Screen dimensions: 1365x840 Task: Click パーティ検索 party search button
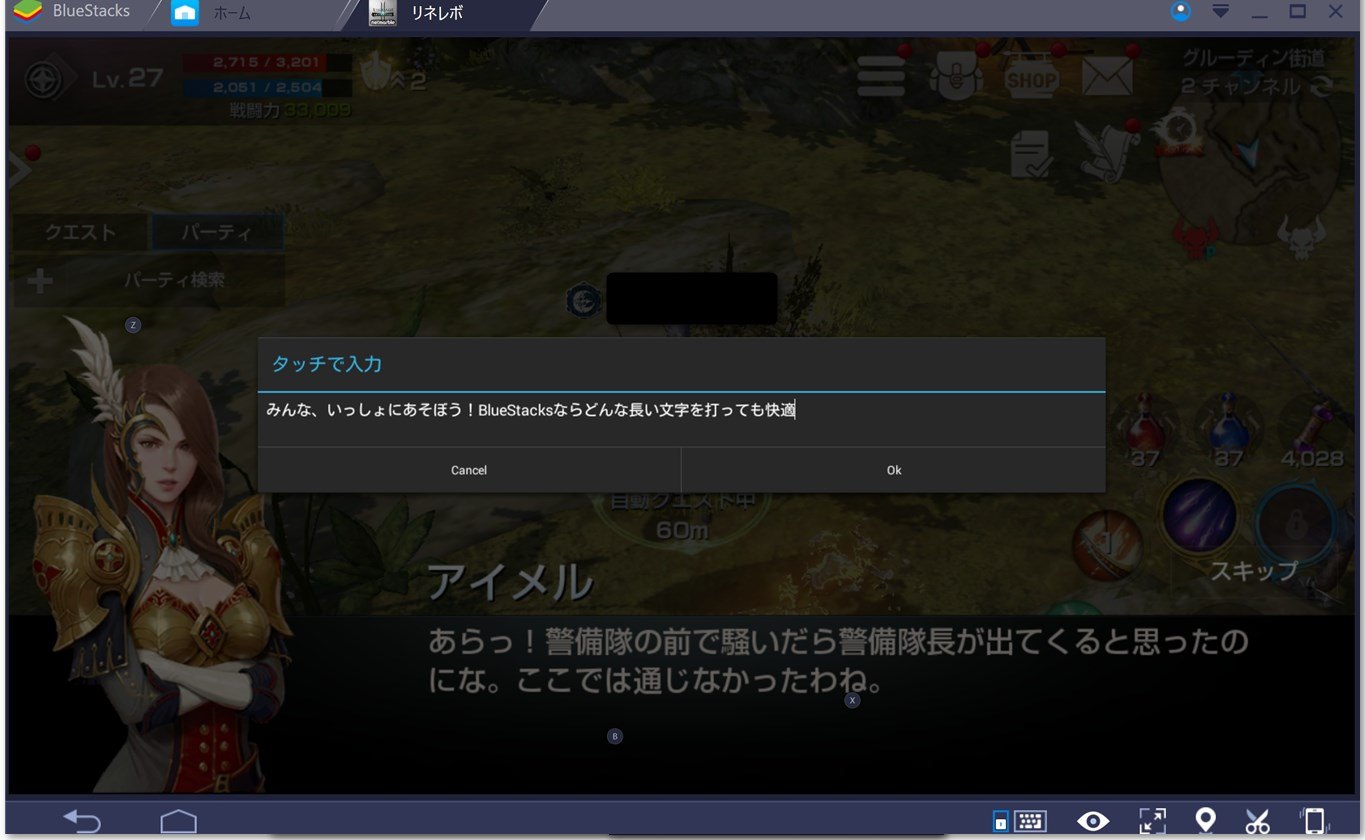pos(174,281)
